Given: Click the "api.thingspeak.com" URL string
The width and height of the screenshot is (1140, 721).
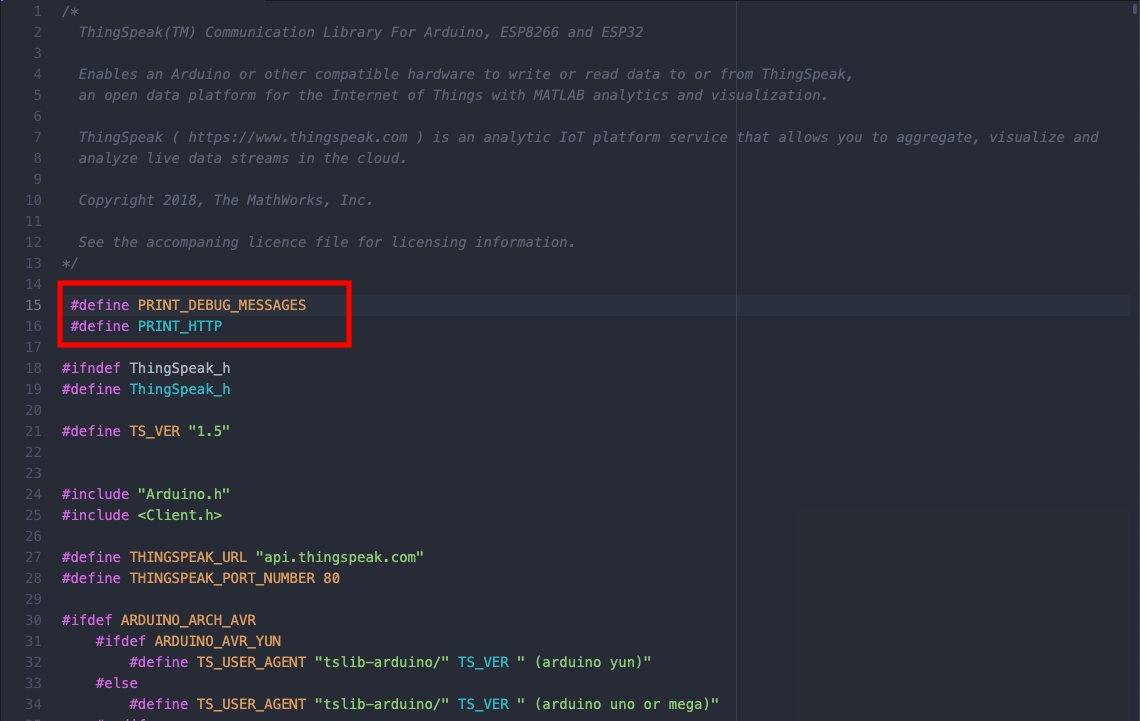Looking at the screenshot, I should [x=340, y=557].
